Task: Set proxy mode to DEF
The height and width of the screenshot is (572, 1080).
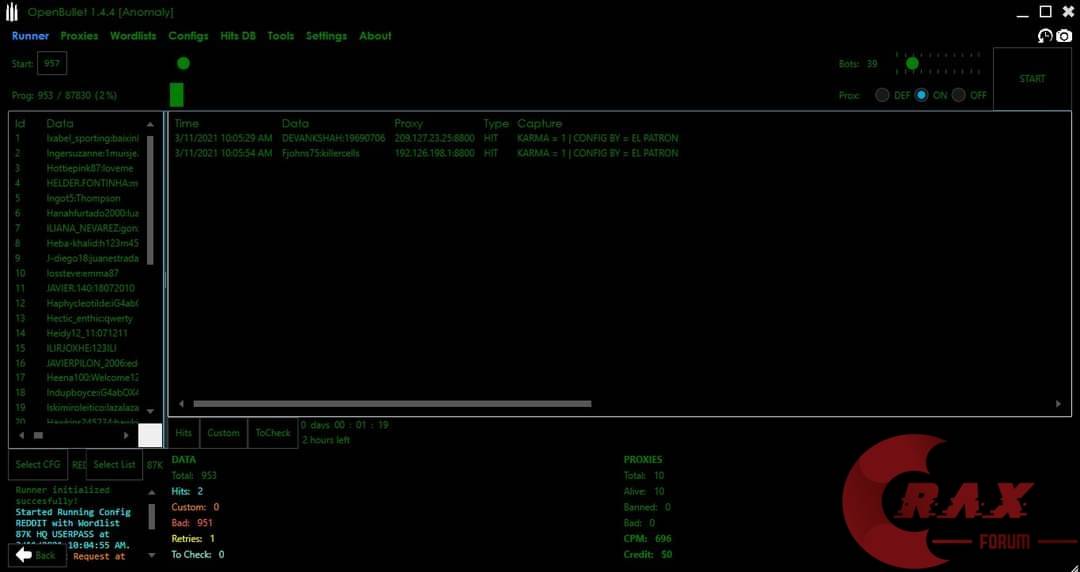Action: click(882, 95)
